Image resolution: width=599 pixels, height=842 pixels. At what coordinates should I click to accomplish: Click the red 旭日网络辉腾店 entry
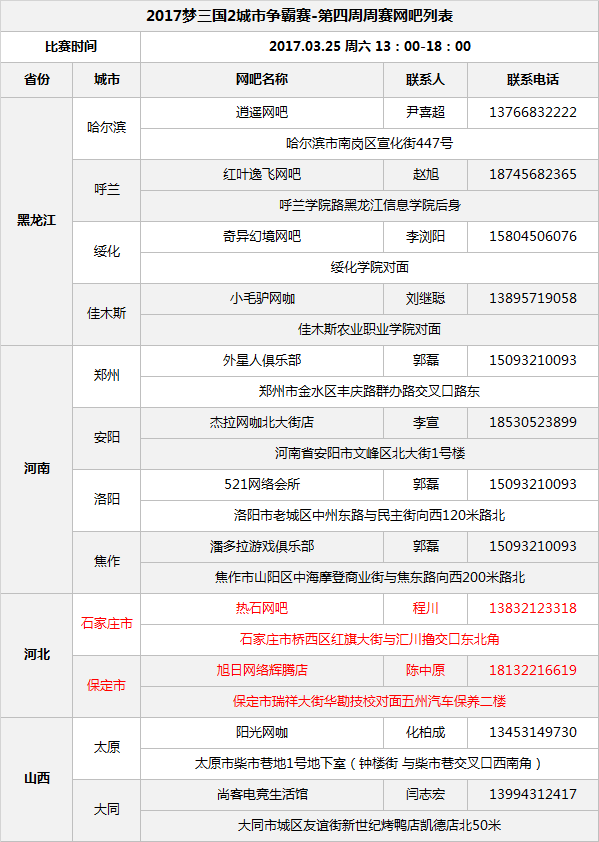tap(262, 671)
